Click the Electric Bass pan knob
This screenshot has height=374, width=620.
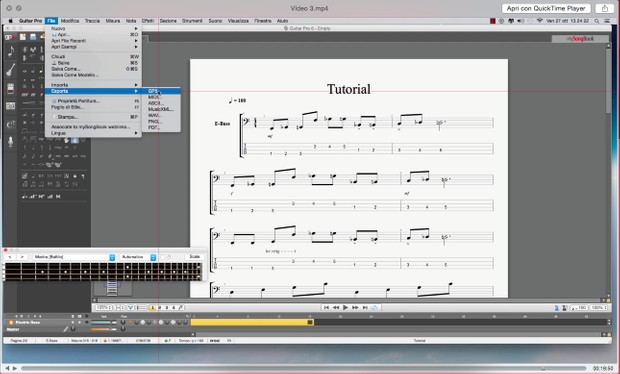pos(123,323)
